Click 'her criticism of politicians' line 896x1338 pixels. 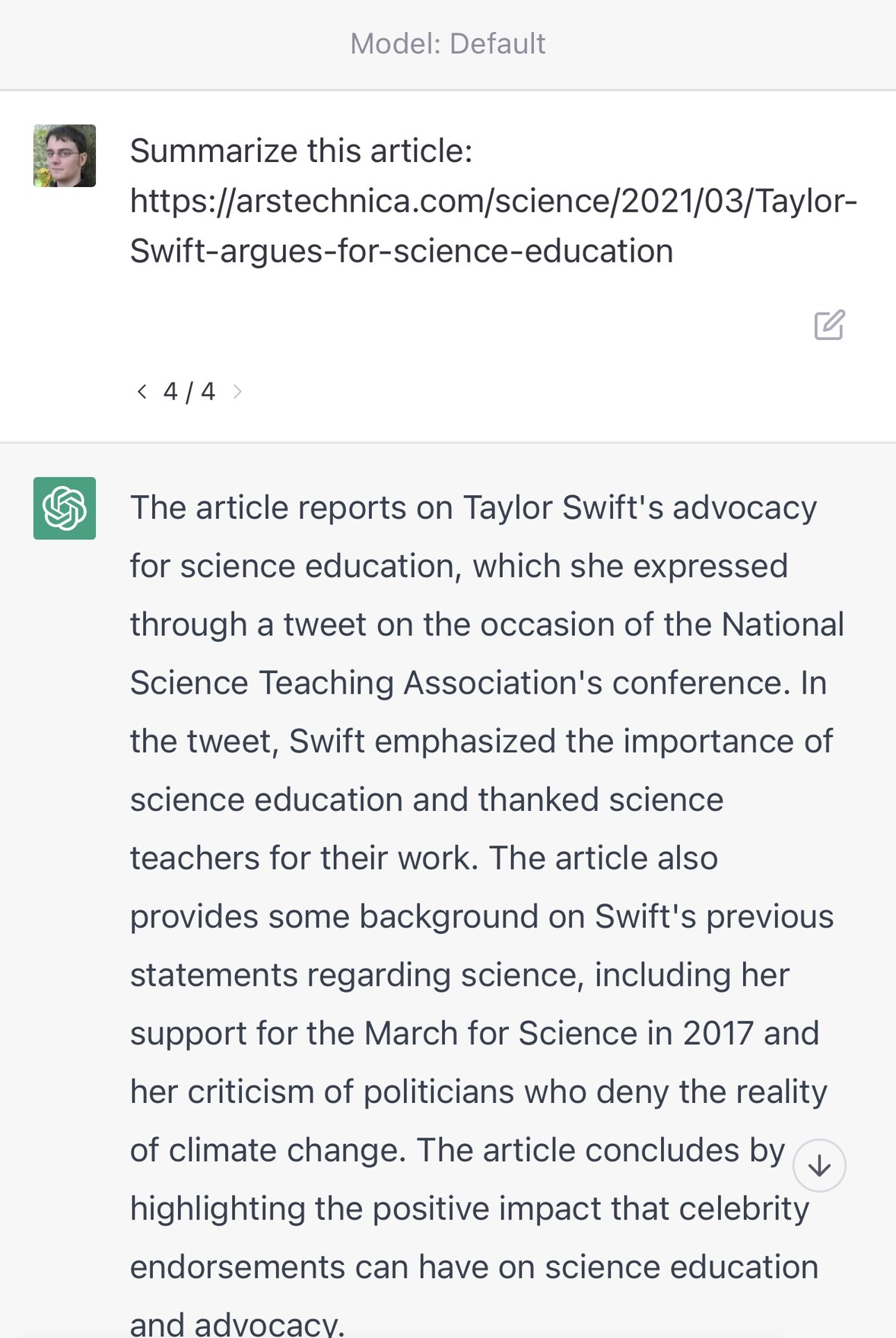[478, 1092]
